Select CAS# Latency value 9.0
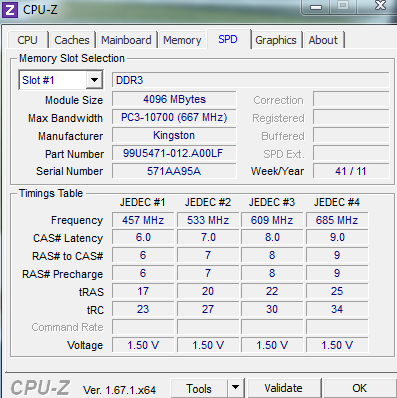Screen dimensions: 397x398 (337, 238)
